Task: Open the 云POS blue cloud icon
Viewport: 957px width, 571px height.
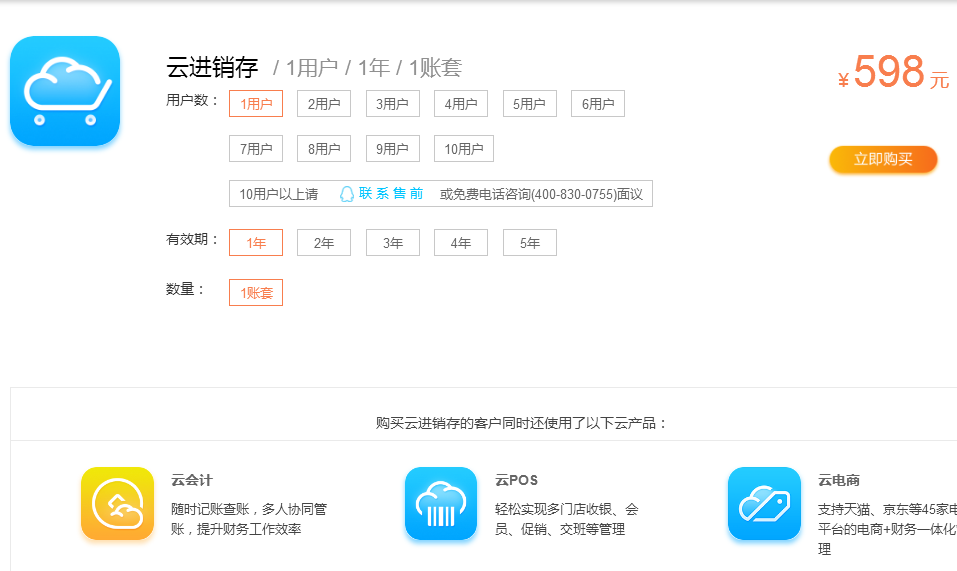Action: tap(441, 503)
